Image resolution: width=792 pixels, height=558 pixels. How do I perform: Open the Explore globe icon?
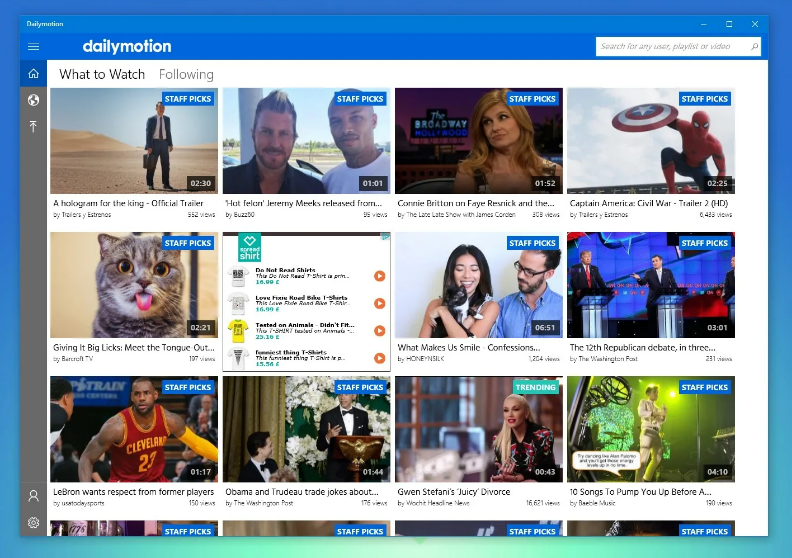(x=33, y=100)
